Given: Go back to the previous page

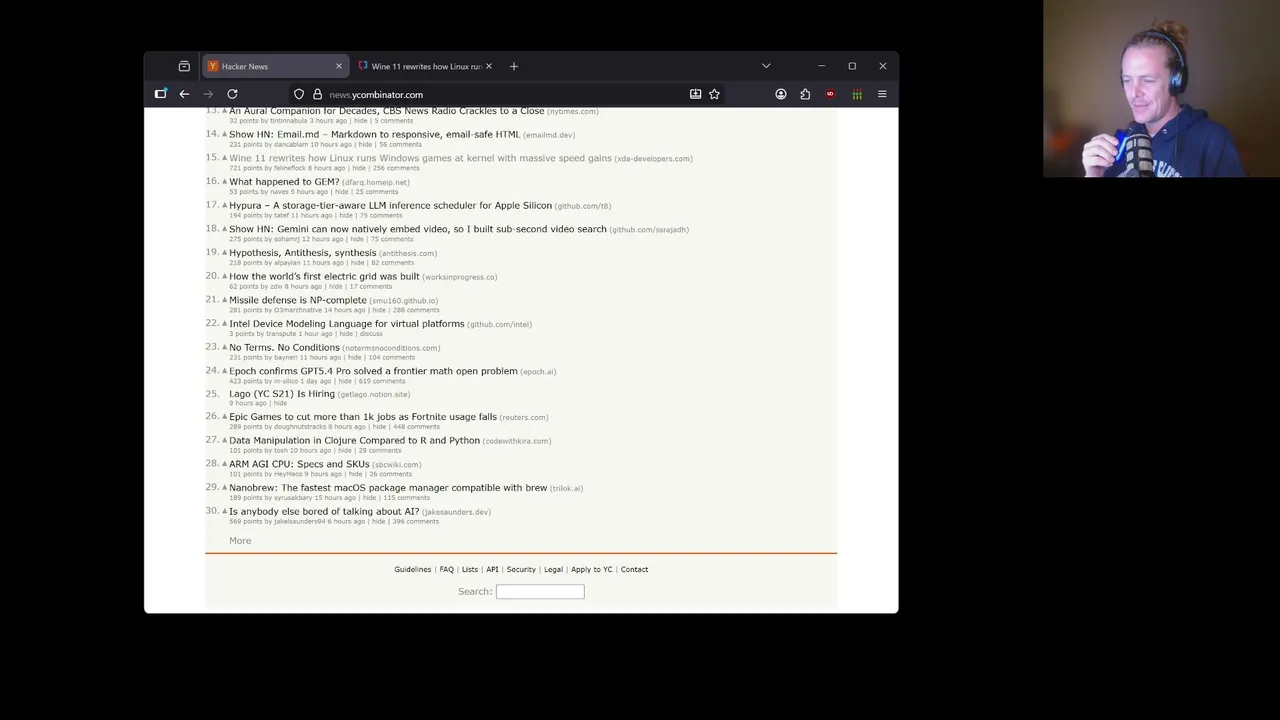Looking at the screenshot, I should (184, 94).
